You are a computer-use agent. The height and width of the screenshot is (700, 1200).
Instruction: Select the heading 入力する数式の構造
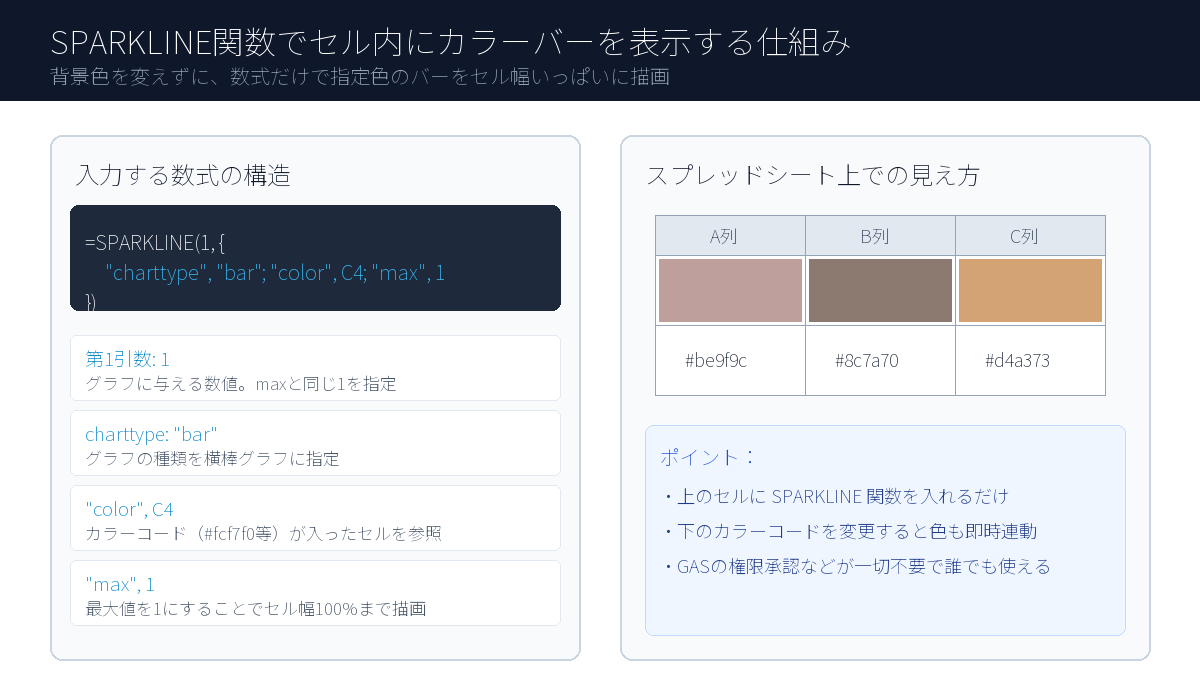pyautogui.click(x=183, y=176)
